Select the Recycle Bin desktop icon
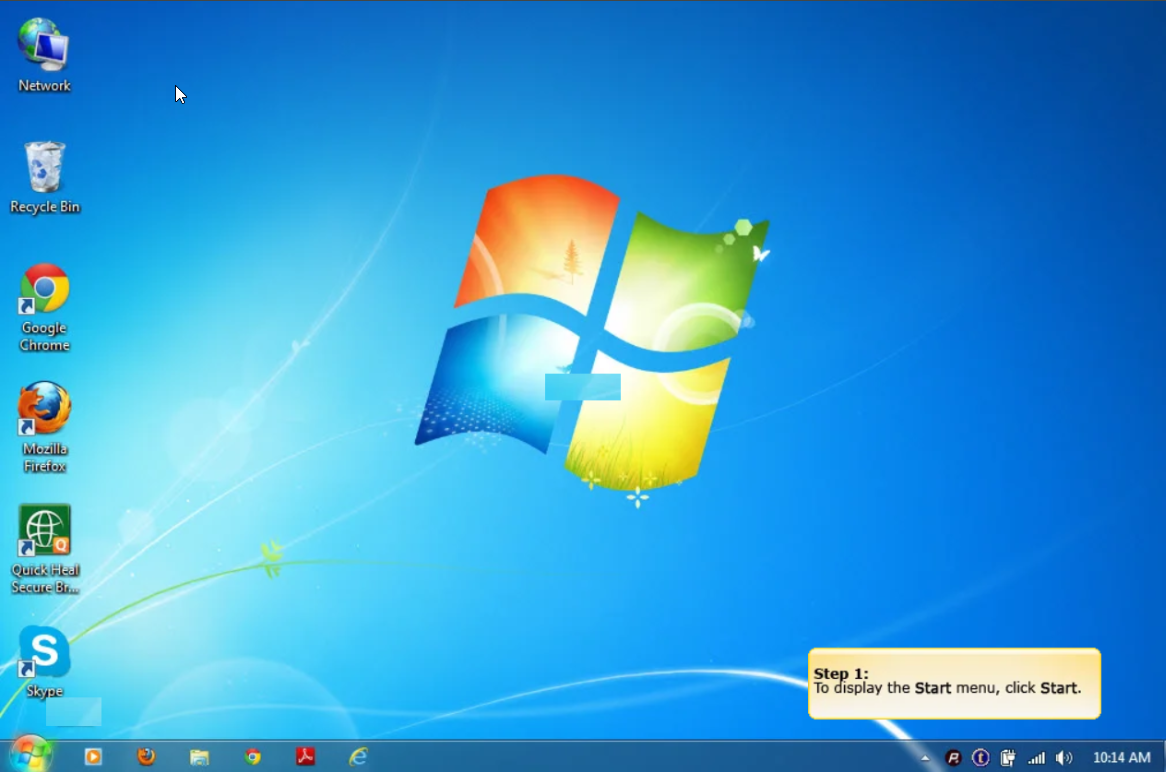This screenshot has width=1166, height=772. point(44,170)
